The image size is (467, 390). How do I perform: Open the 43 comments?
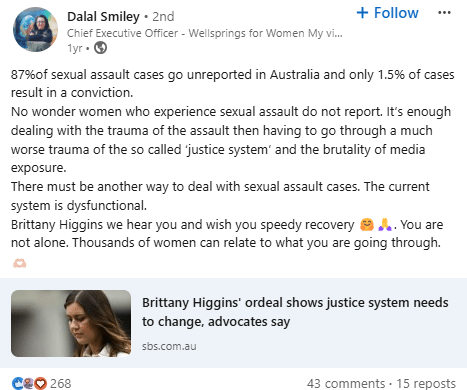pos(346,383)
